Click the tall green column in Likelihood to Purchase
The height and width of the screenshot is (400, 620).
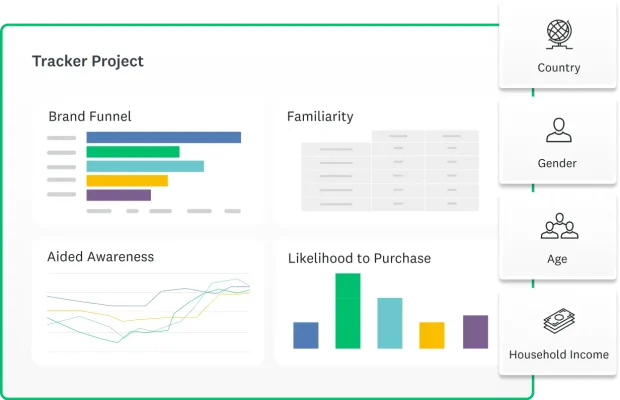coord(348,311)
